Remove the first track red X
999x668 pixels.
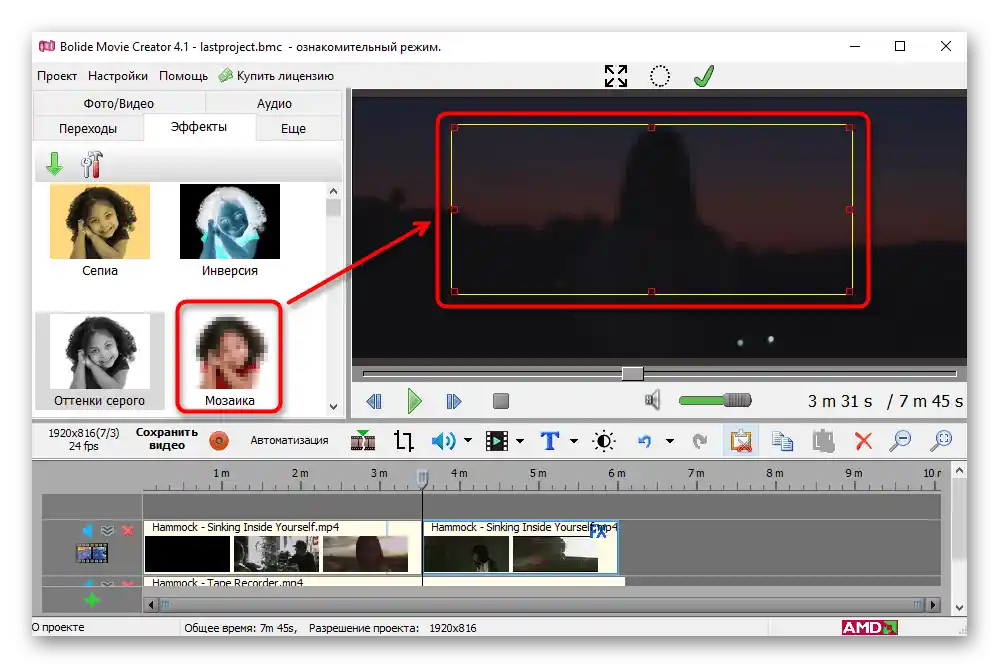pyautogui.click(x=128, y=530)
